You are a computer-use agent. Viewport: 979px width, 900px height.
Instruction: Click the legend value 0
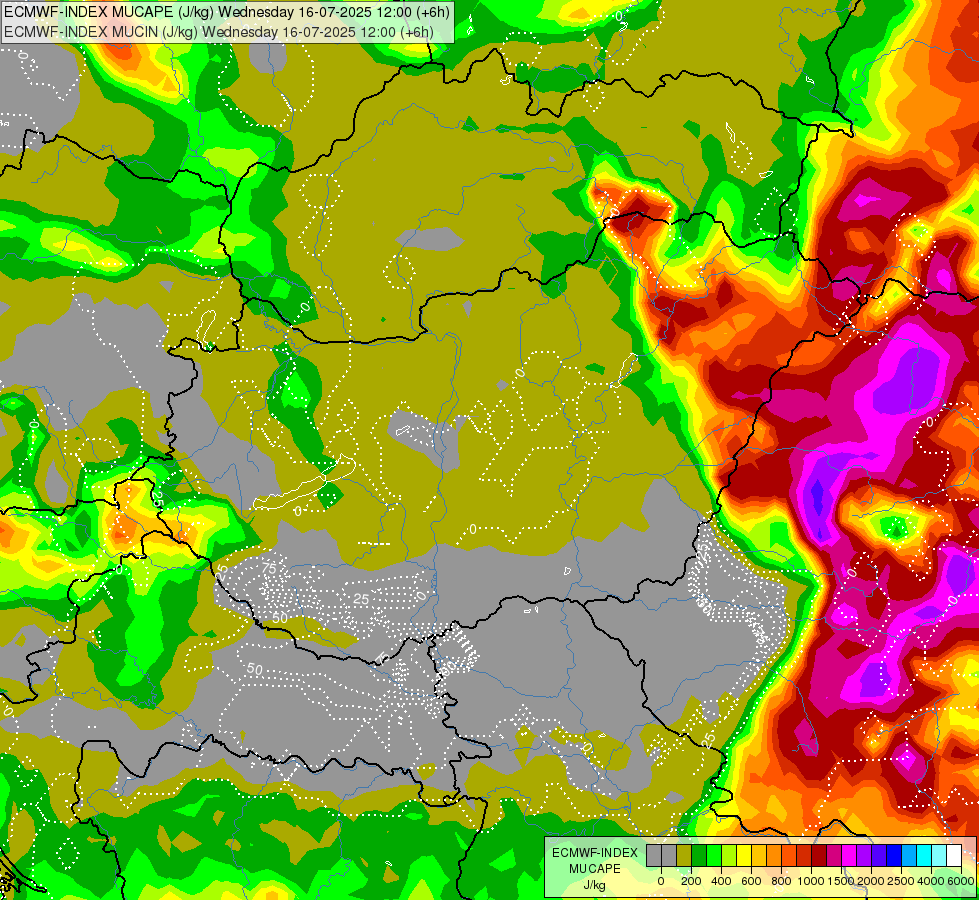661,881
